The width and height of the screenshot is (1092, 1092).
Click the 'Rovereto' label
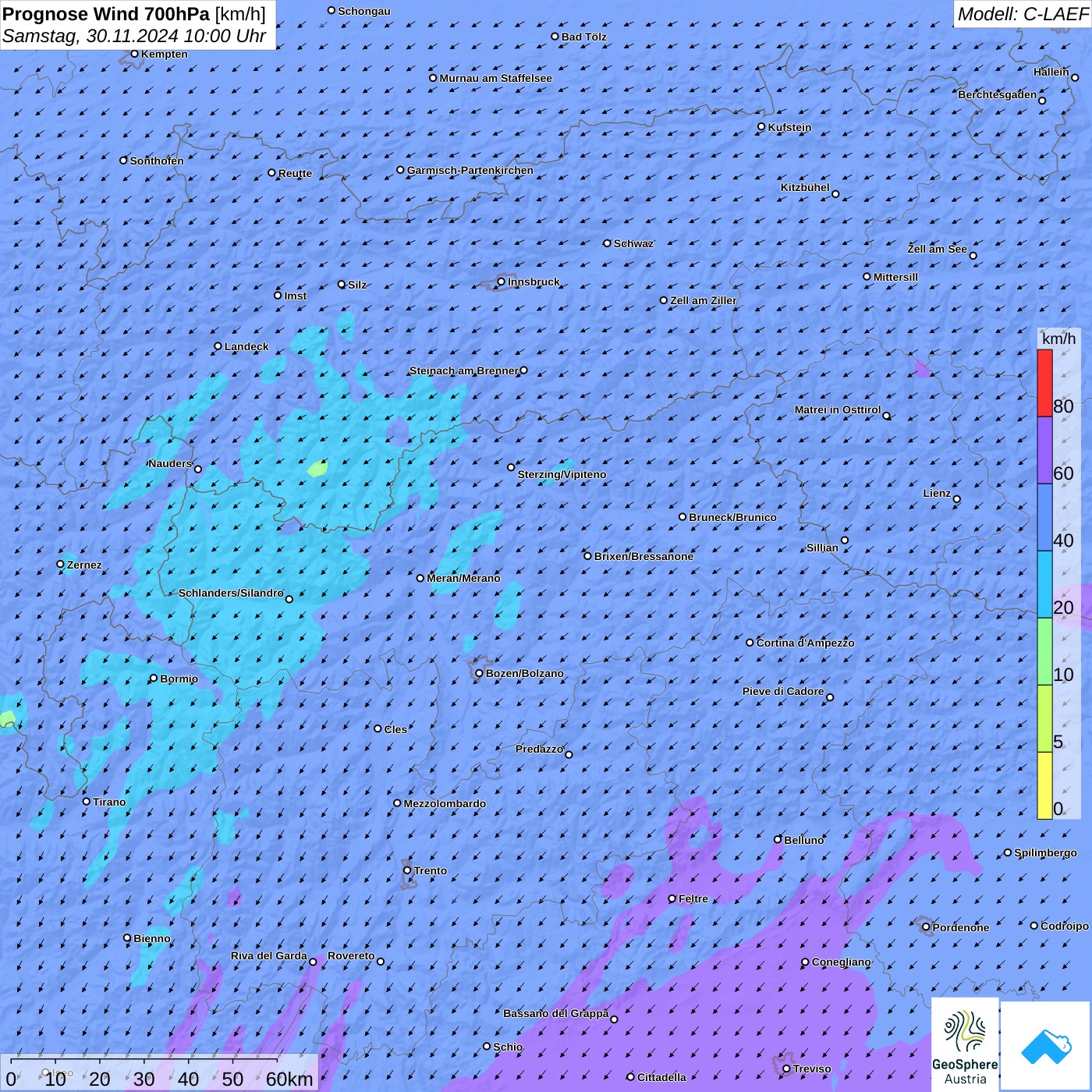coord(351,955)
